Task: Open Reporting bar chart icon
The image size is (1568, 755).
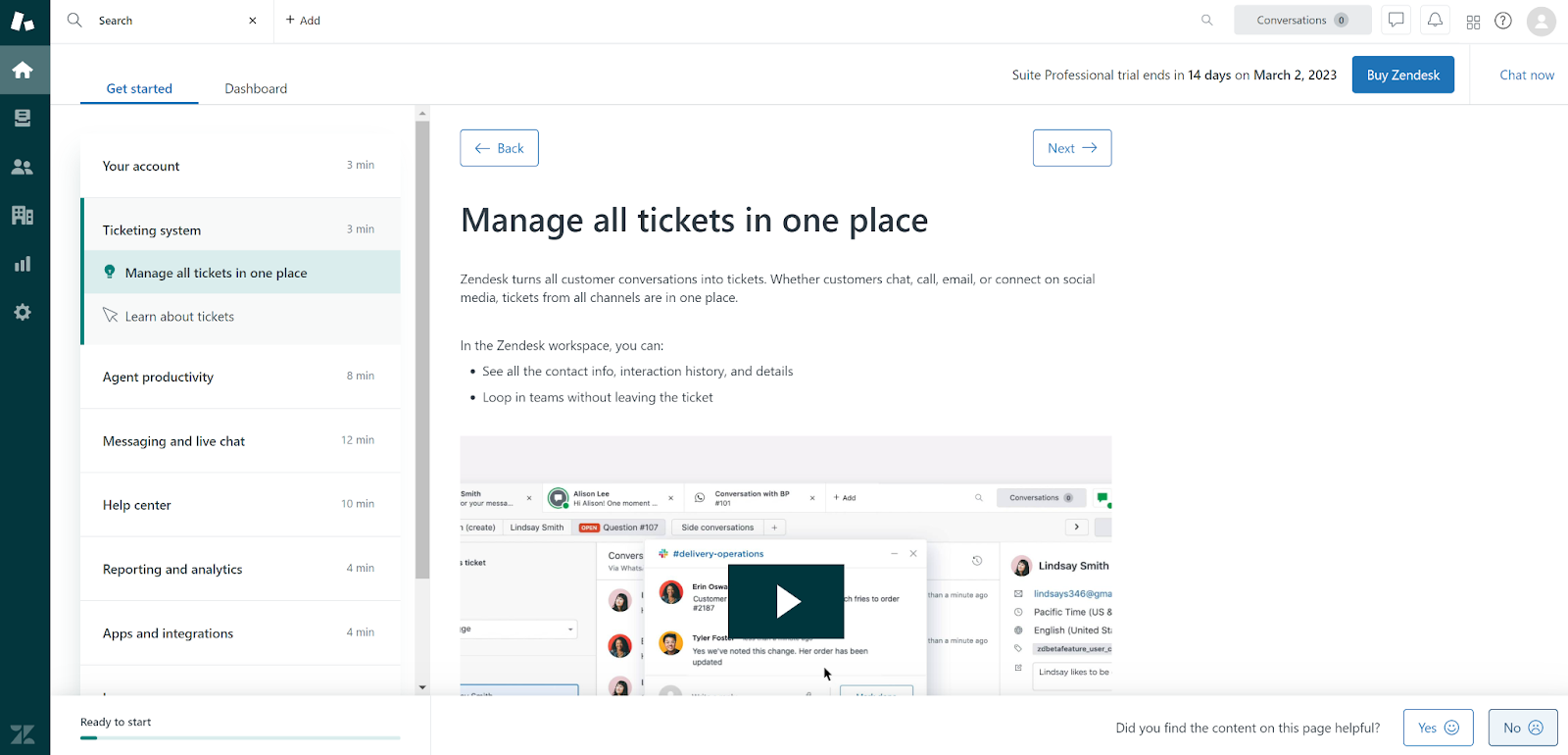Action: coord(23,264)
